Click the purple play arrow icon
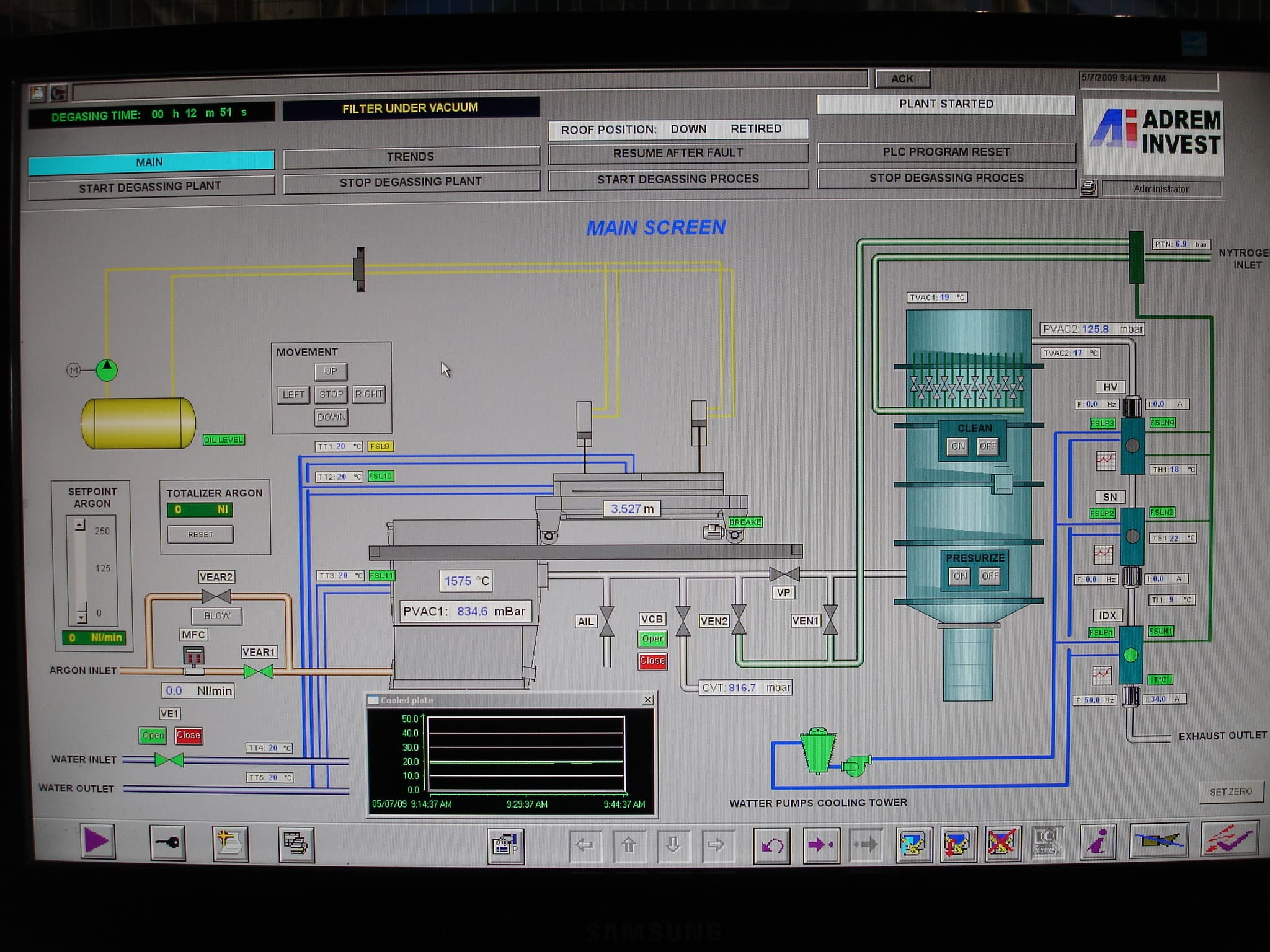The height and width of the screenshot is (952, 1270). (97, 842)
